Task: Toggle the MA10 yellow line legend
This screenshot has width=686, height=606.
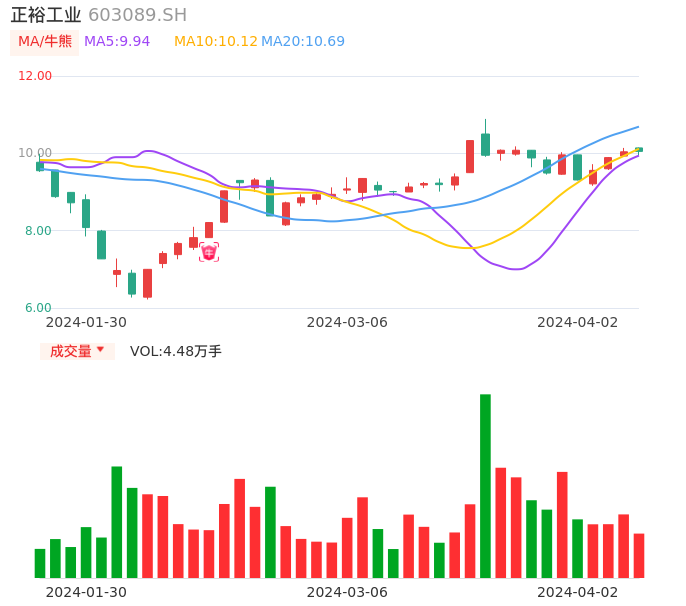Action: point(216,42)
